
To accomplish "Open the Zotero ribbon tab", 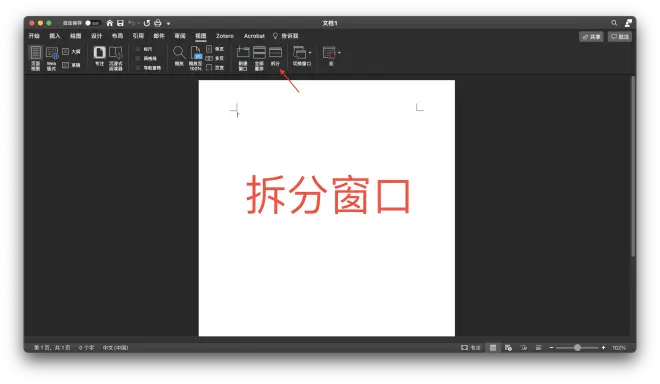I will tap(225, 36).
